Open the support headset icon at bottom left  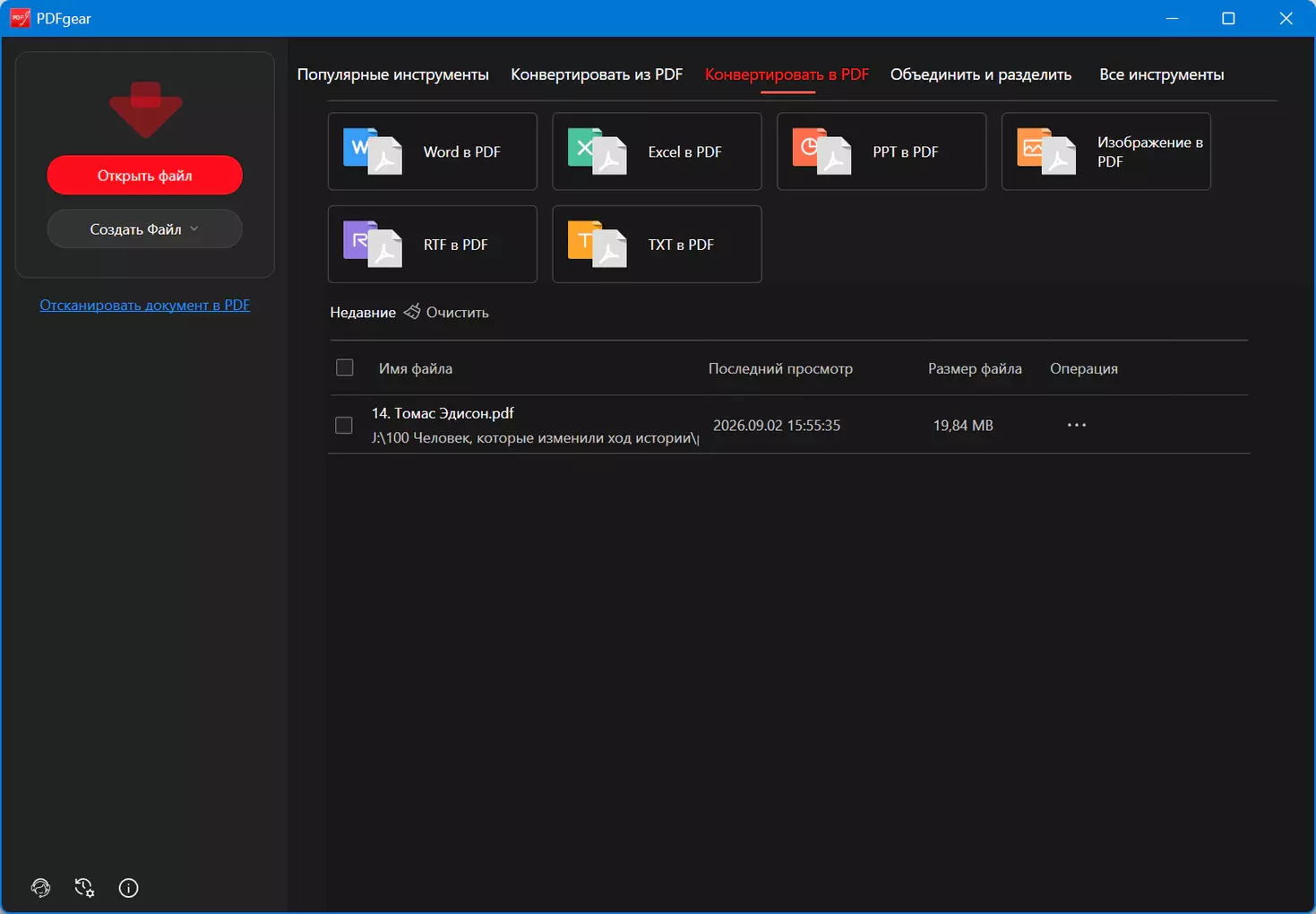coord(41,888)
